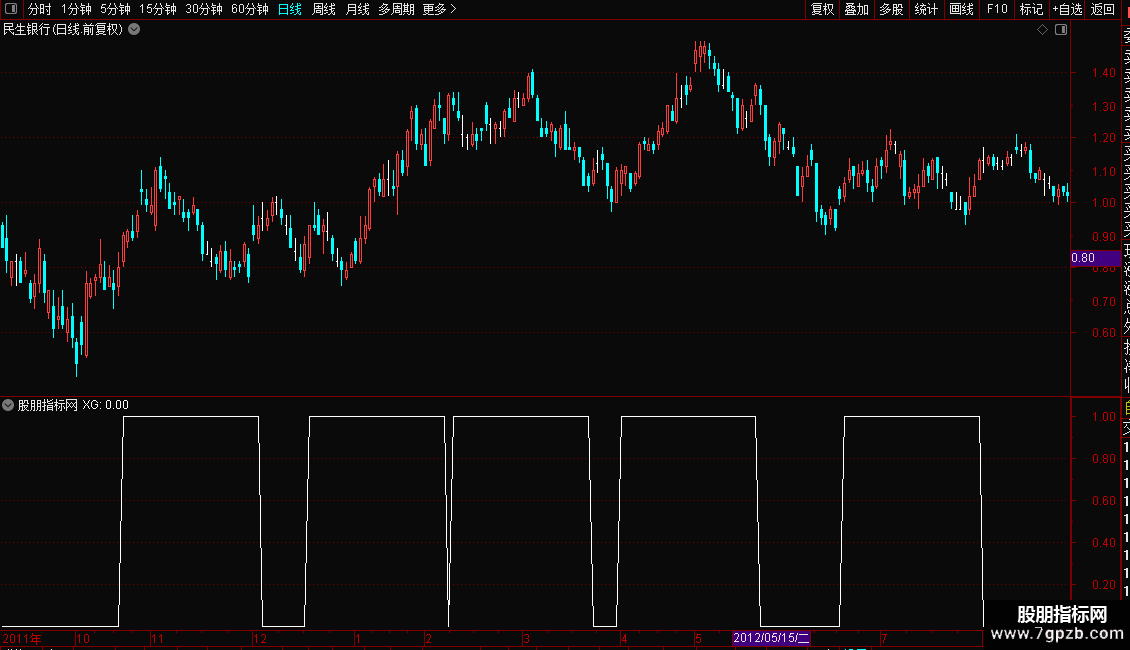Click the panel layout icon at top-left

point(11,9)
